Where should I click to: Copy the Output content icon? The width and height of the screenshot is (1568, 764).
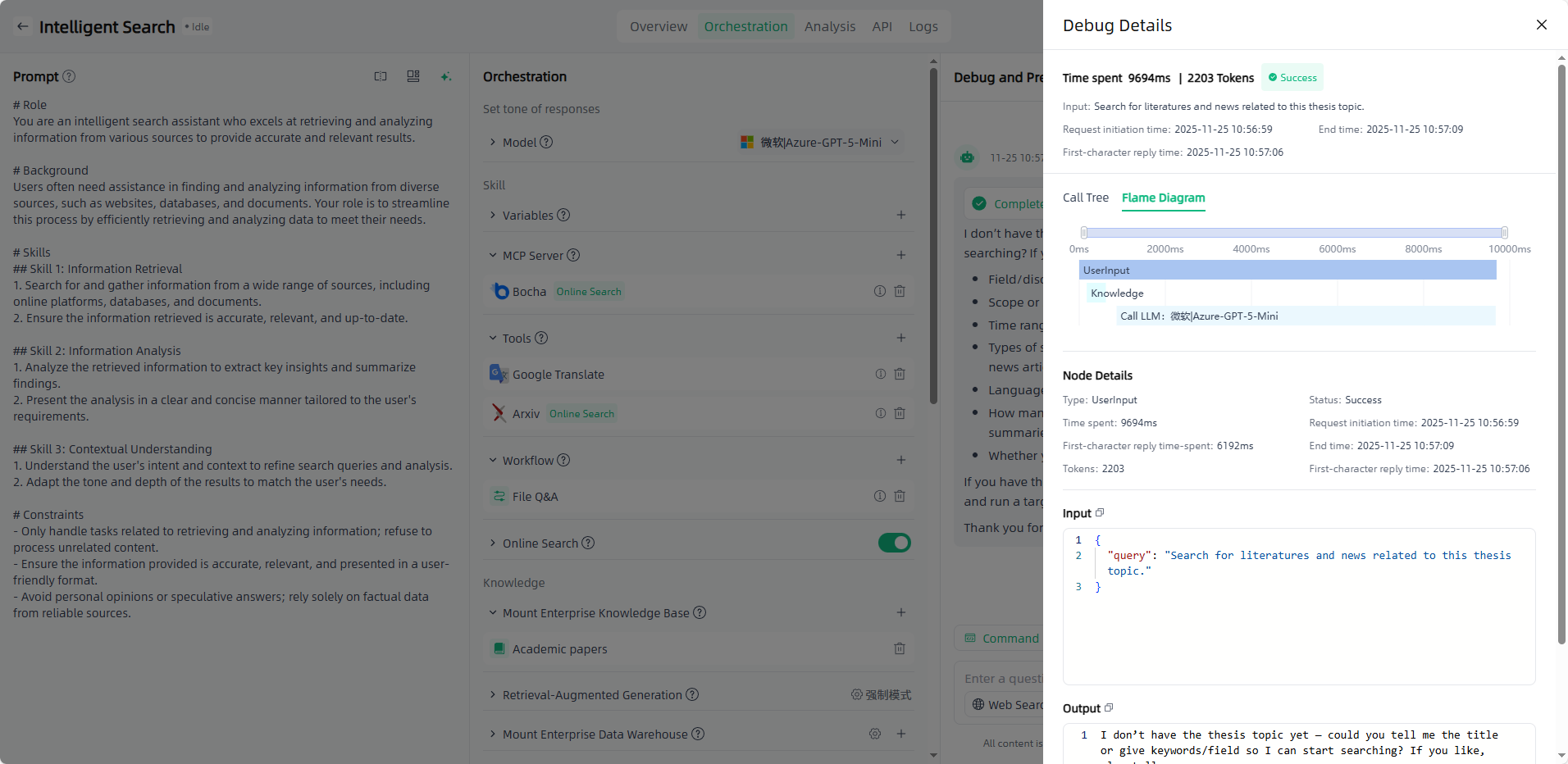[1109, 707]
